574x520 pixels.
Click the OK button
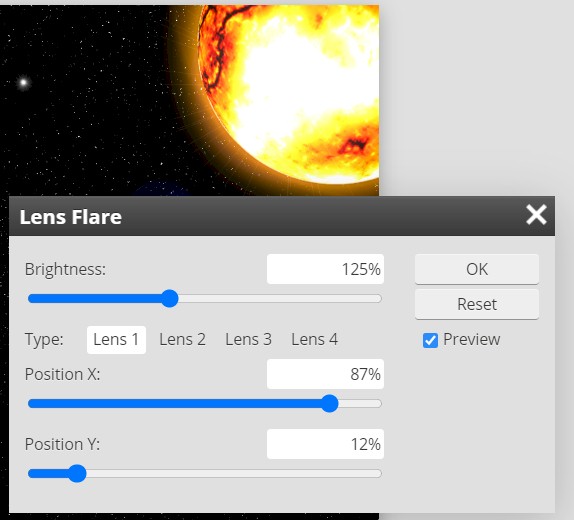click(x=477, y=269)
